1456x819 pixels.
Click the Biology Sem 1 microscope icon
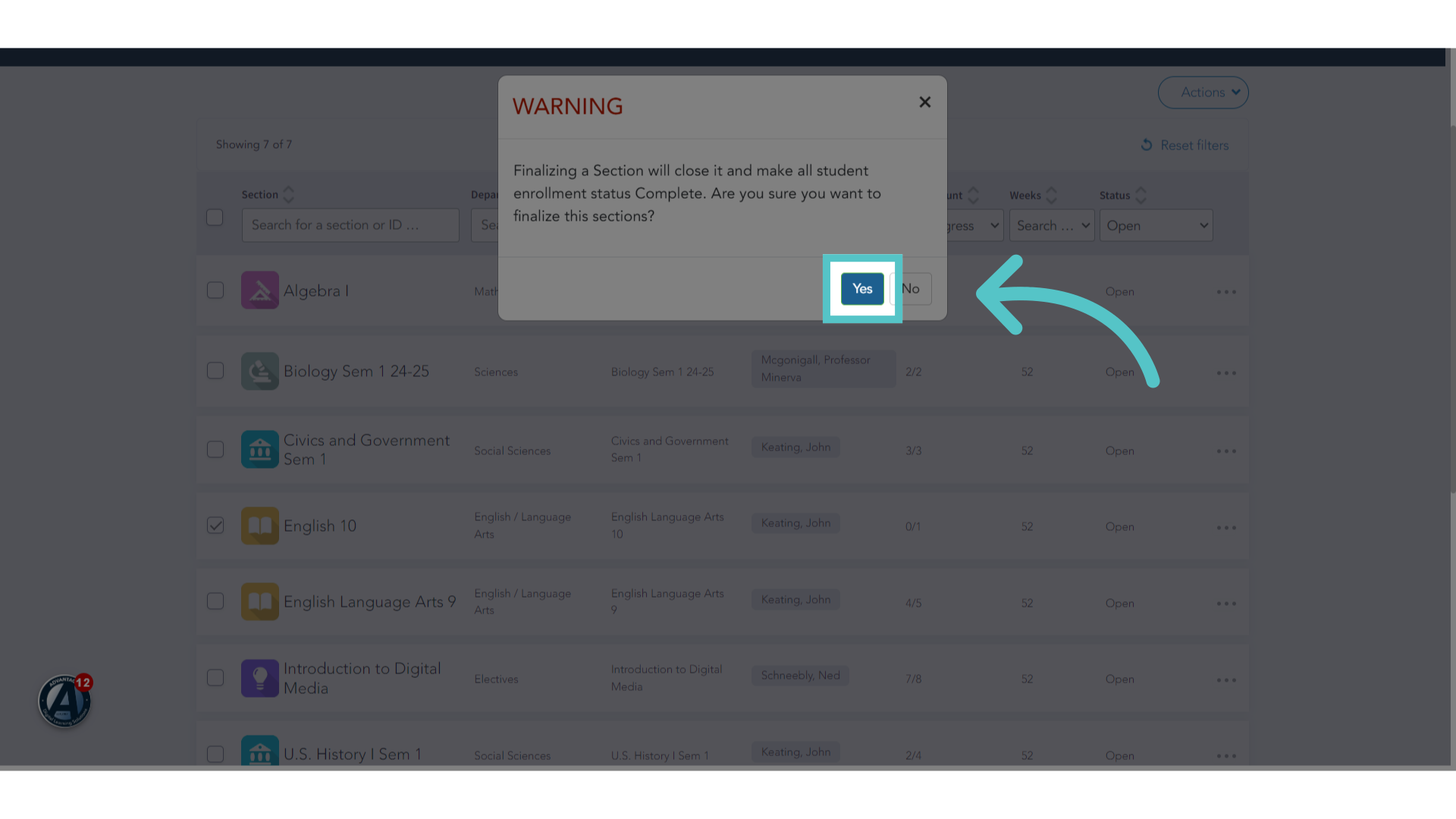[x=260, y=371]
